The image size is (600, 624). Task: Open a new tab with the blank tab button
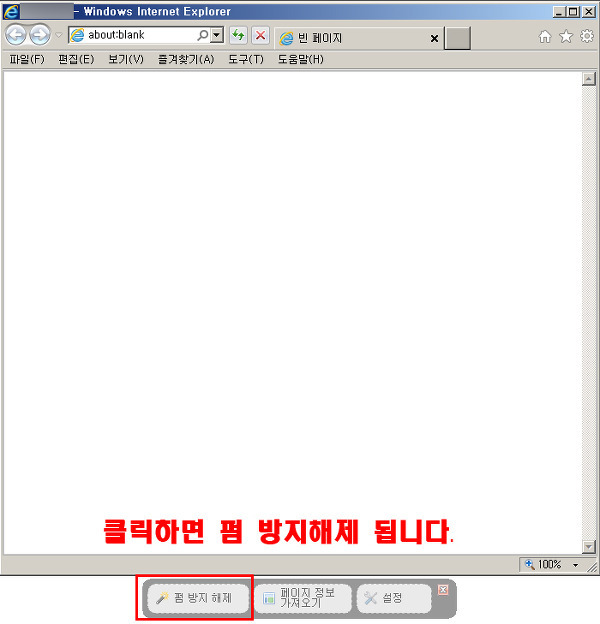point(457,38)
